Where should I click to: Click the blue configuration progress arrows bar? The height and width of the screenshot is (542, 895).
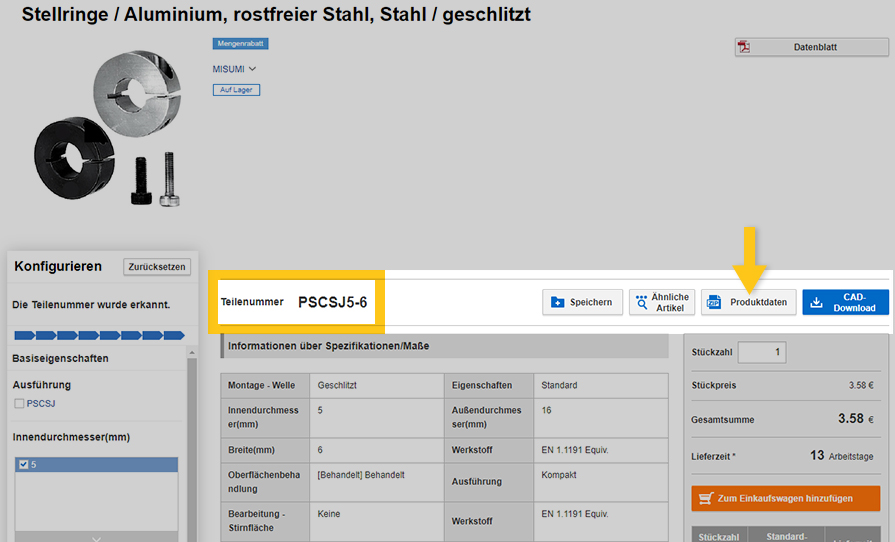(96, 335)
